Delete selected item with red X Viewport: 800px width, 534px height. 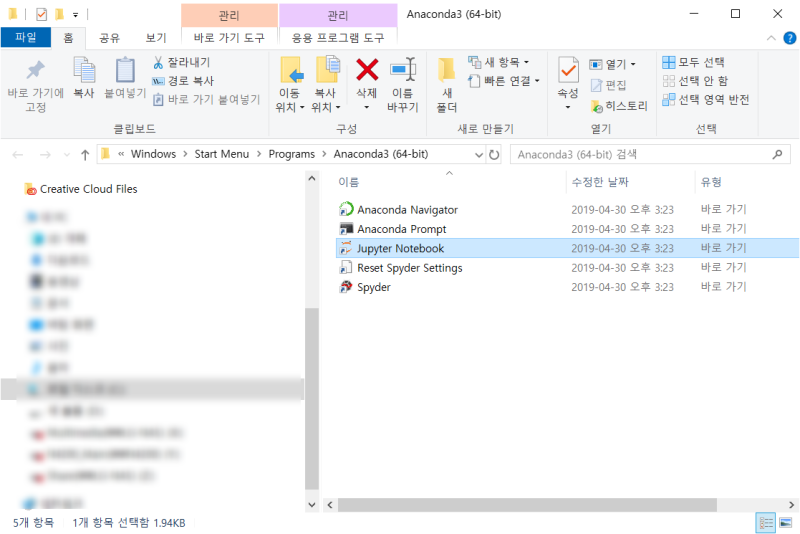point(367,70)
